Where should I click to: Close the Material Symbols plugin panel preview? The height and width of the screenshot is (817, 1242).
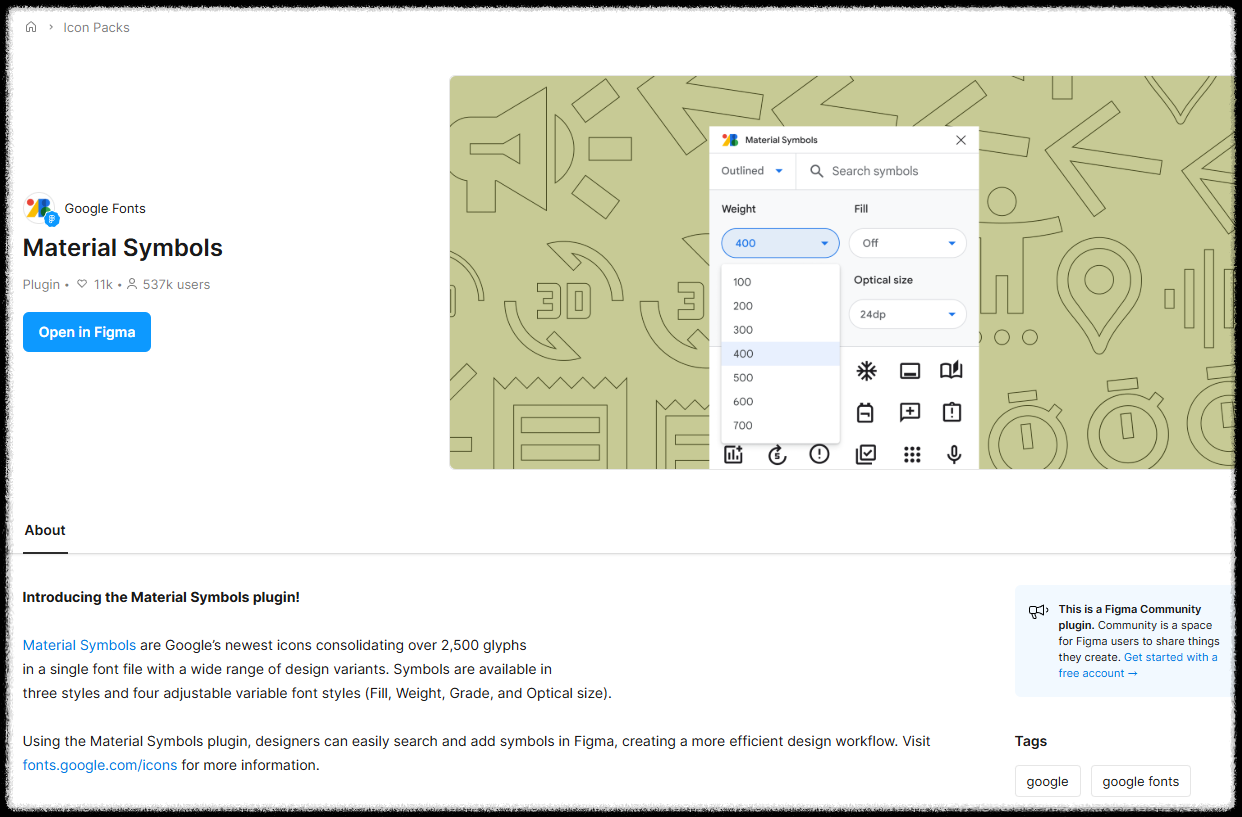coord(961,140)
